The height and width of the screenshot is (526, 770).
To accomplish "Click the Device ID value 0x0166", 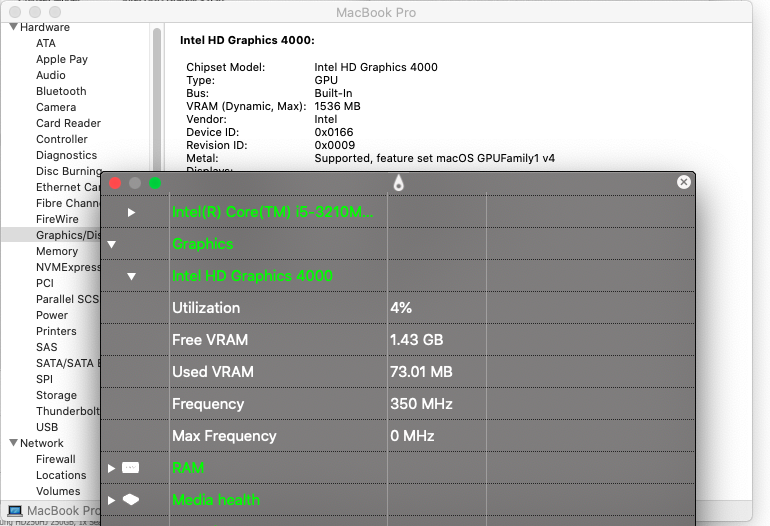I will click(x=334, y=132).
